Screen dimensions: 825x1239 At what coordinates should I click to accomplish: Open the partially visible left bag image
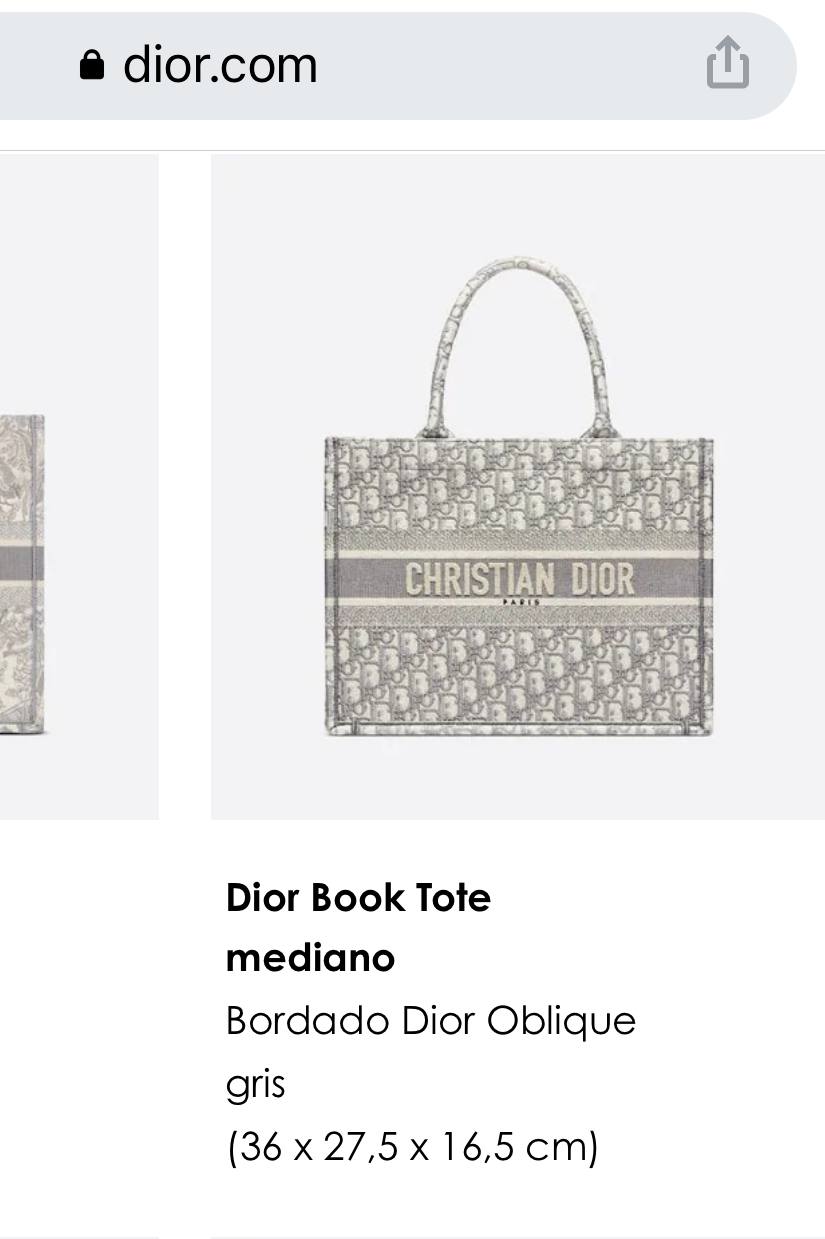click(x=79, y=487)
